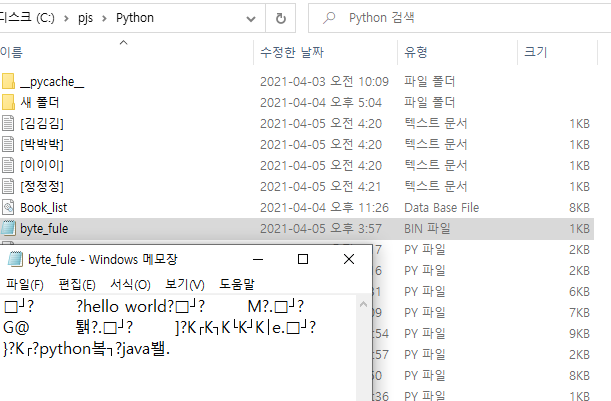
Task: Click the date 2021-04-05 오후 3:57
Action: point(321,229)
